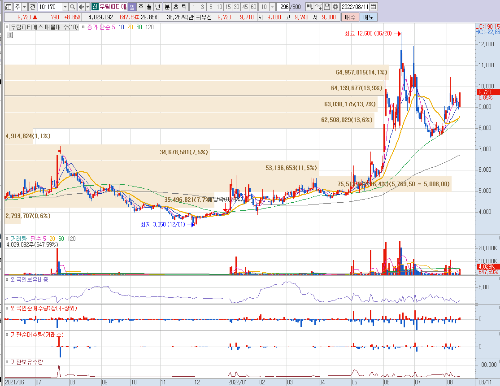Click the stock name label at chart top-left
The image size is (500, 386).
pyautogui.click(x=43, y=27)
